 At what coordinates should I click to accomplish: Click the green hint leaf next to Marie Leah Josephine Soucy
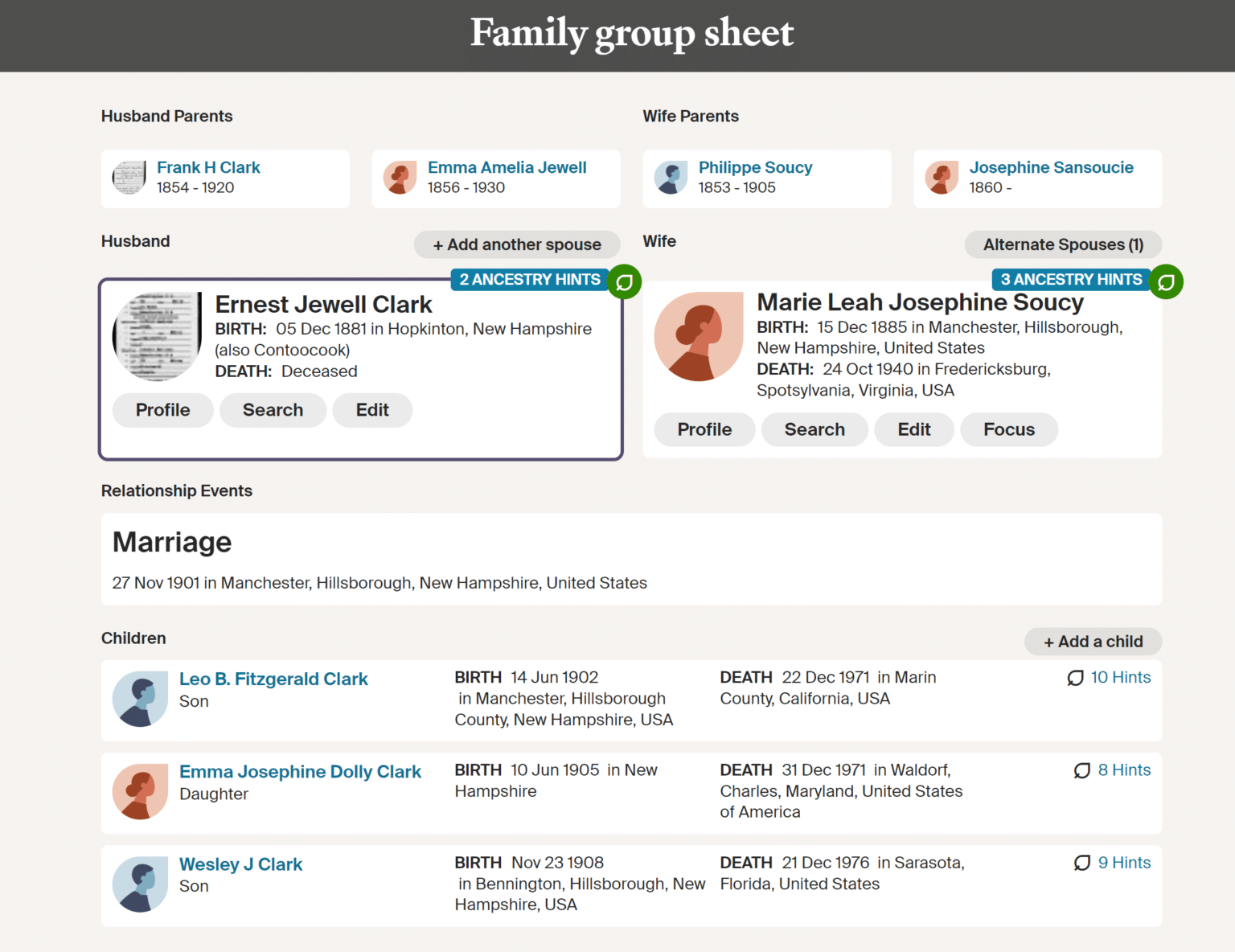1166,281
